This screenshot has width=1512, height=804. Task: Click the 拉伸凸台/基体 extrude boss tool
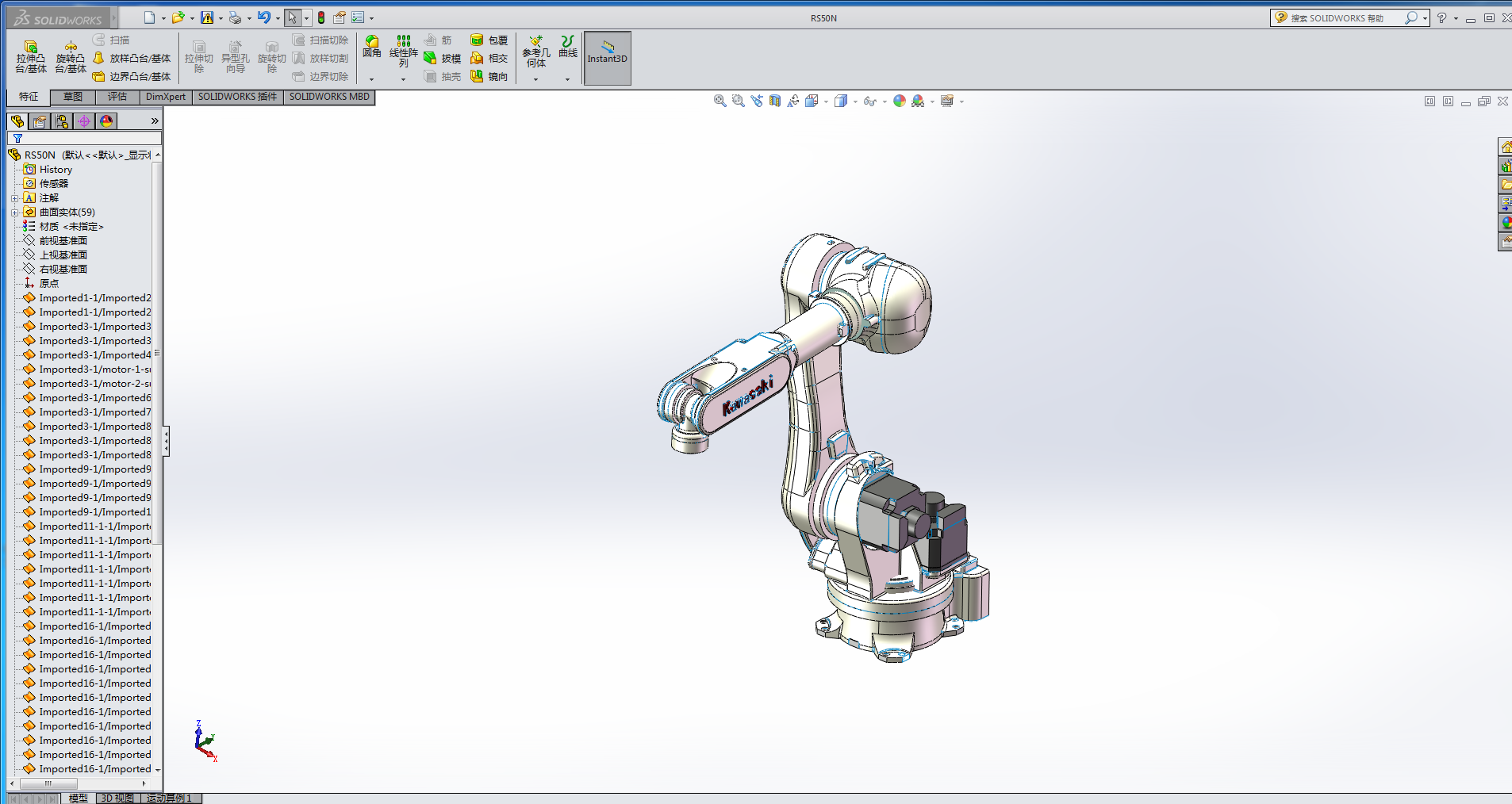click(x=30, y=57)
